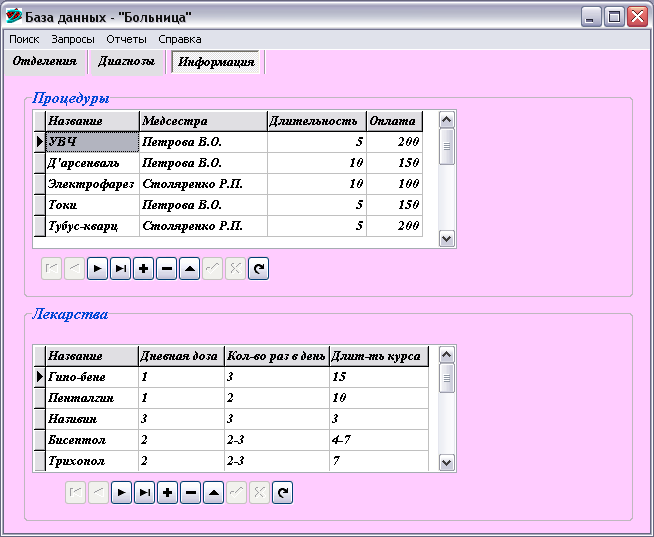Jump to last record in Процедуры navigator

tap(121, 268)
